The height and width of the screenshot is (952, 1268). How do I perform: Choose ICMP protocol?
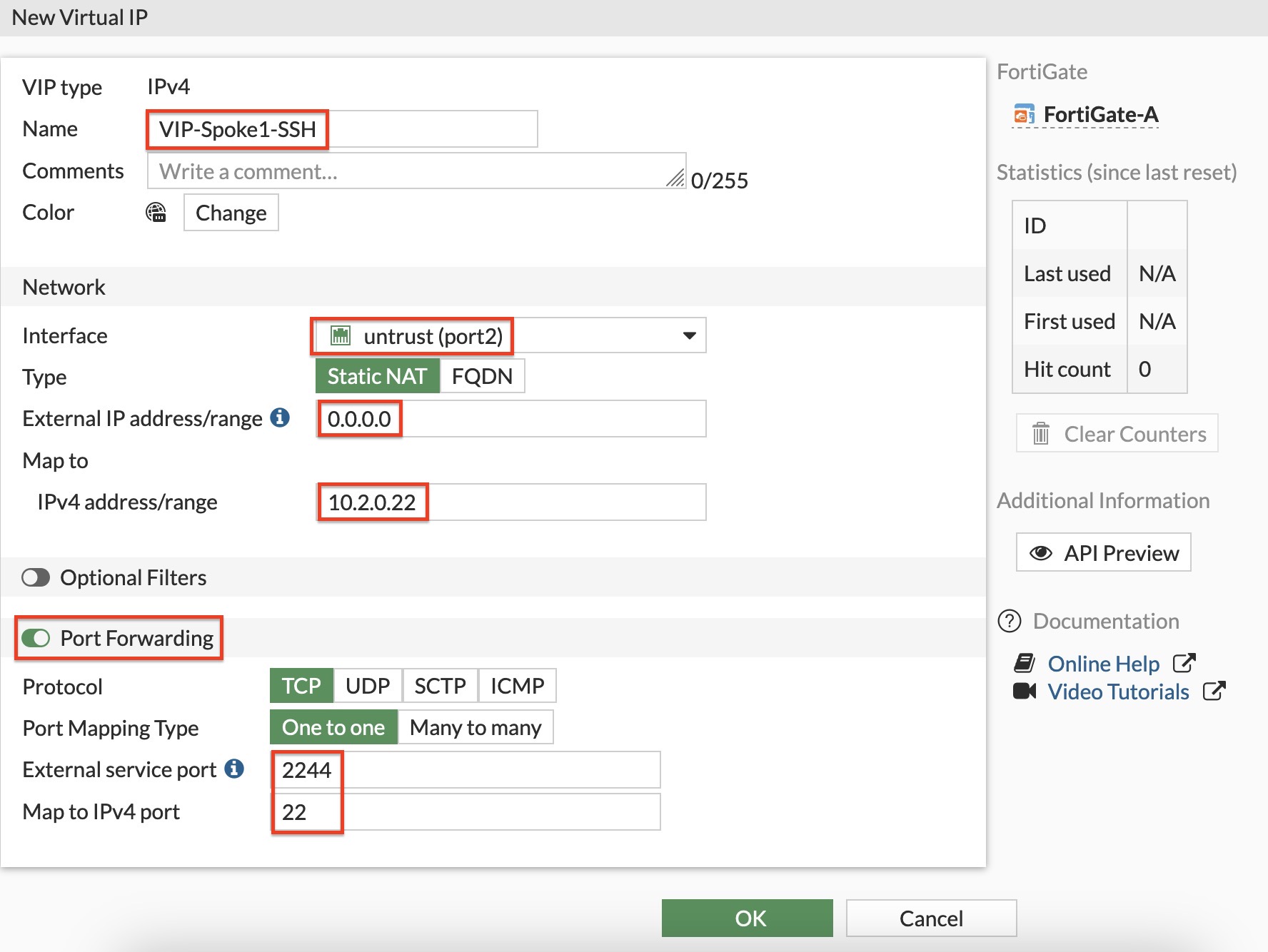click(518, 686)
